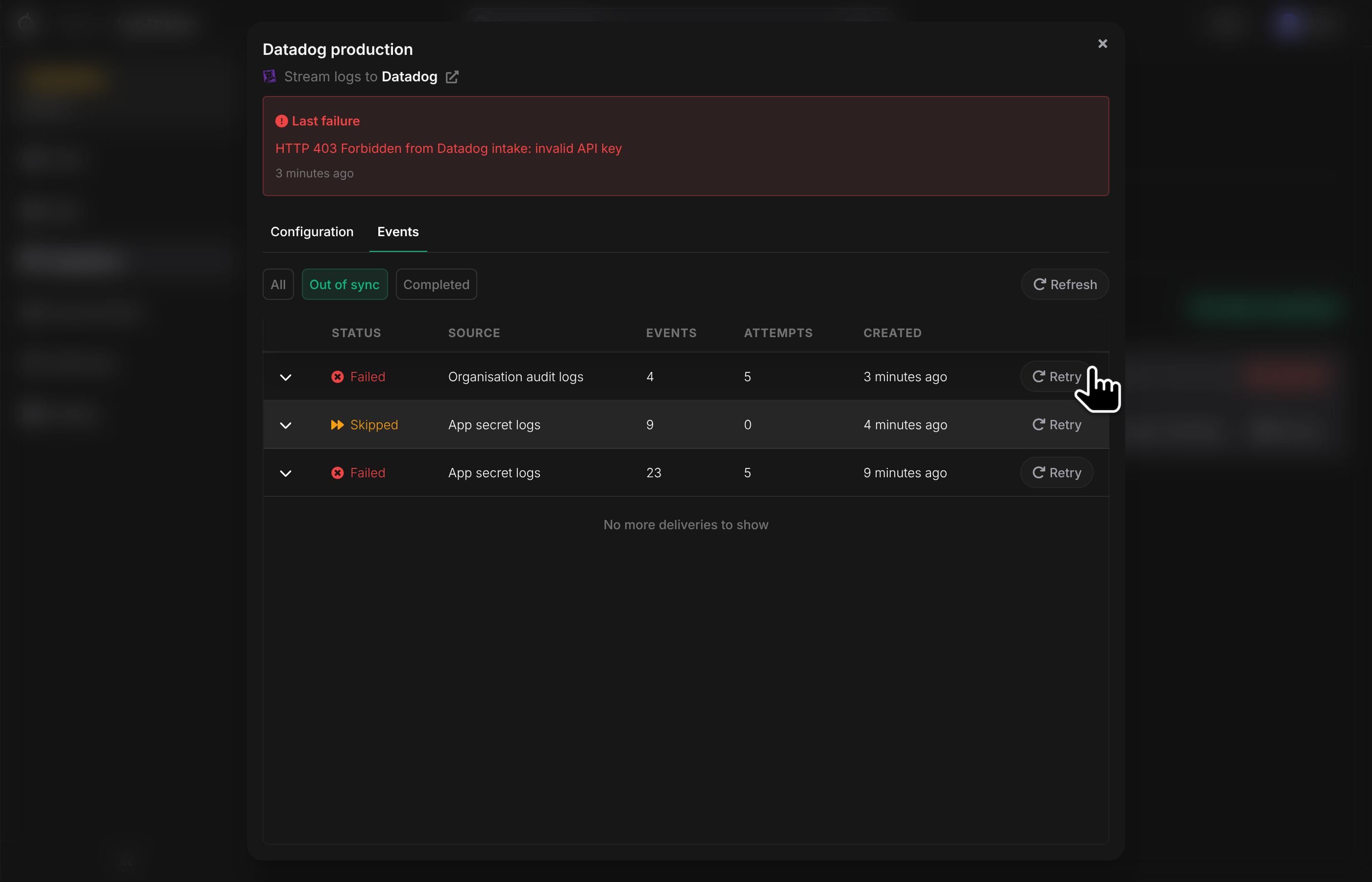This screenshot has height=882, width=1372.
Task: Select the HTTP 403 Forbidden error message
Action: [x=448, y=149]
